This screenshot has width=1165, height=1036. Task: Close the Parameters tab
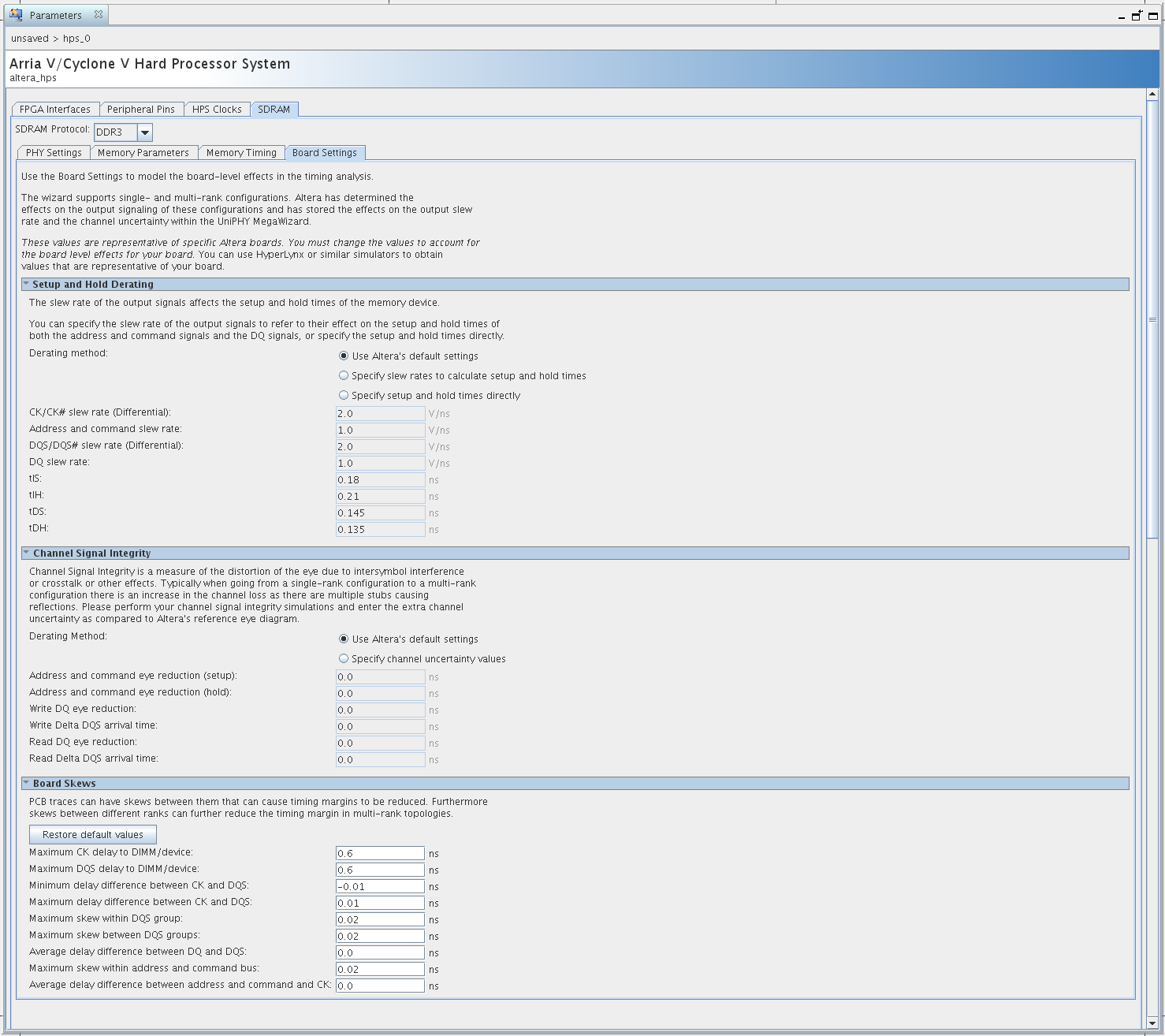[98, 14]
